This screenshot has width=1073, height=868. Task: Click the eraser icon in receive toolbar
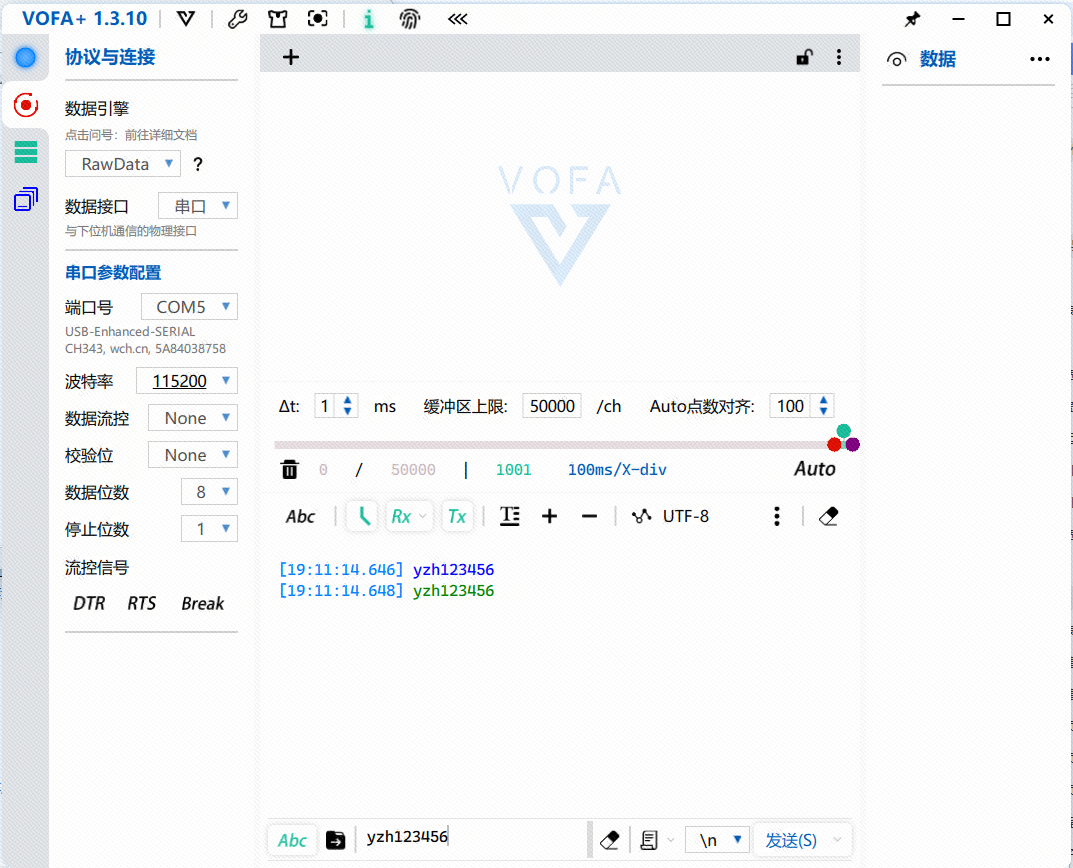[x=828, y=516]
